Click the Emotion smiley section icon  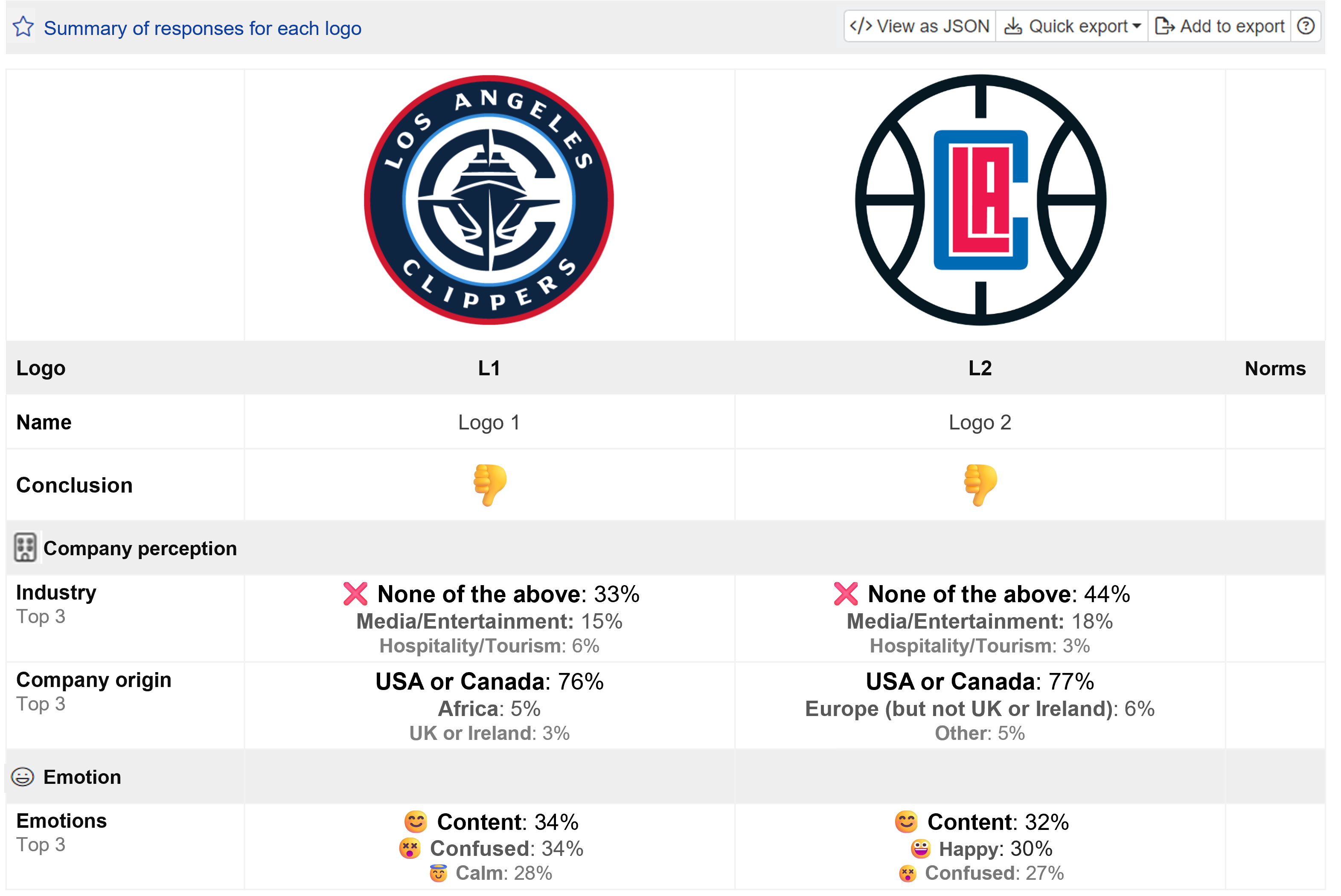point(23,777)
